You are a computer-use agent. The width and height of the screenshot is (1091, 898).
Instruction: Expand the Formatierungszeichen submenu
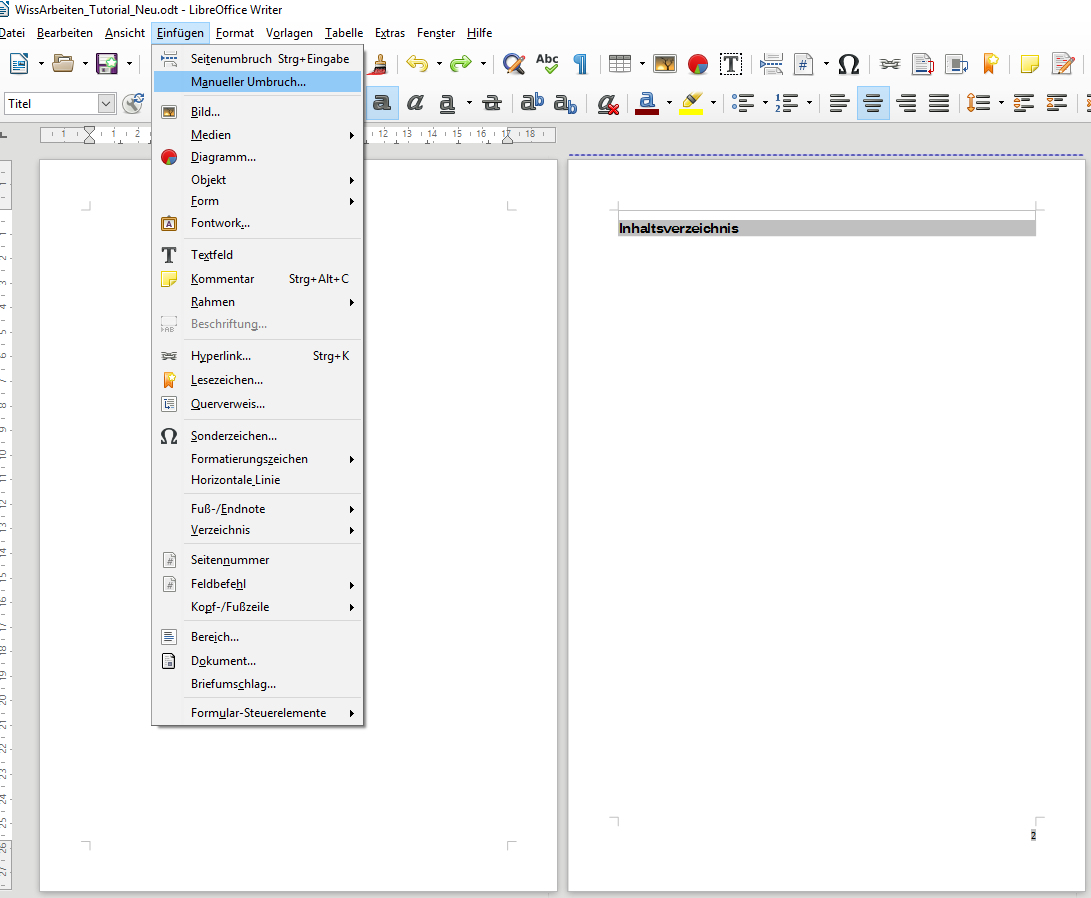pos(257,459)
